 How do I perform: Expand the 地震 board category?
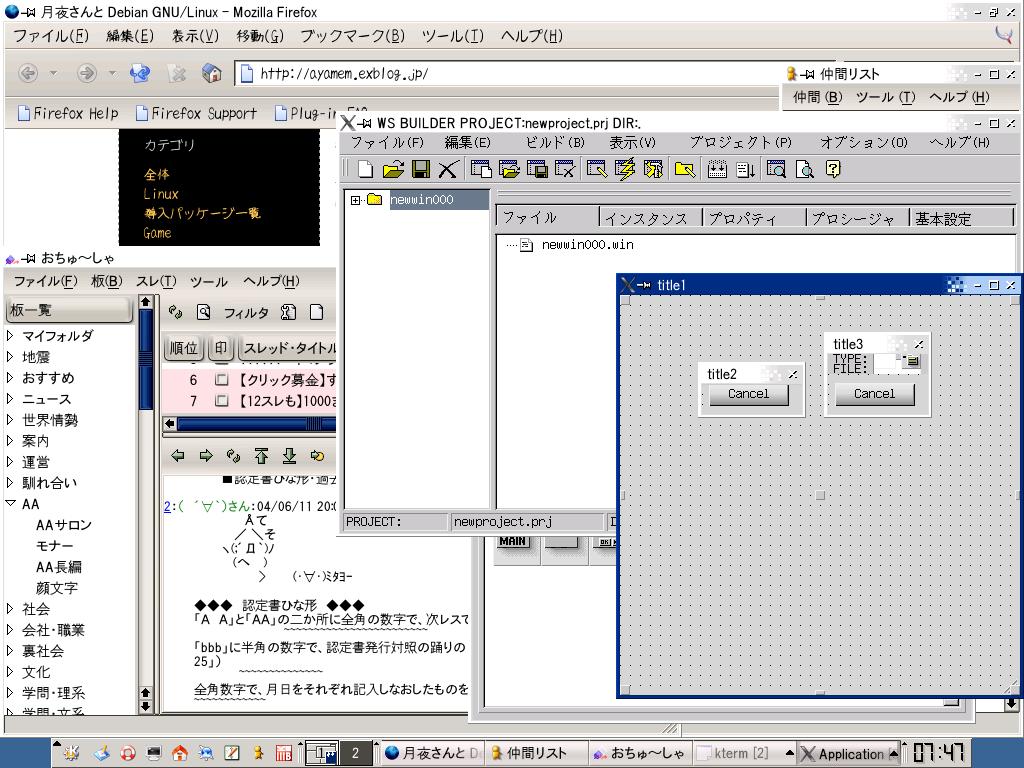click(x=10, y=357)
